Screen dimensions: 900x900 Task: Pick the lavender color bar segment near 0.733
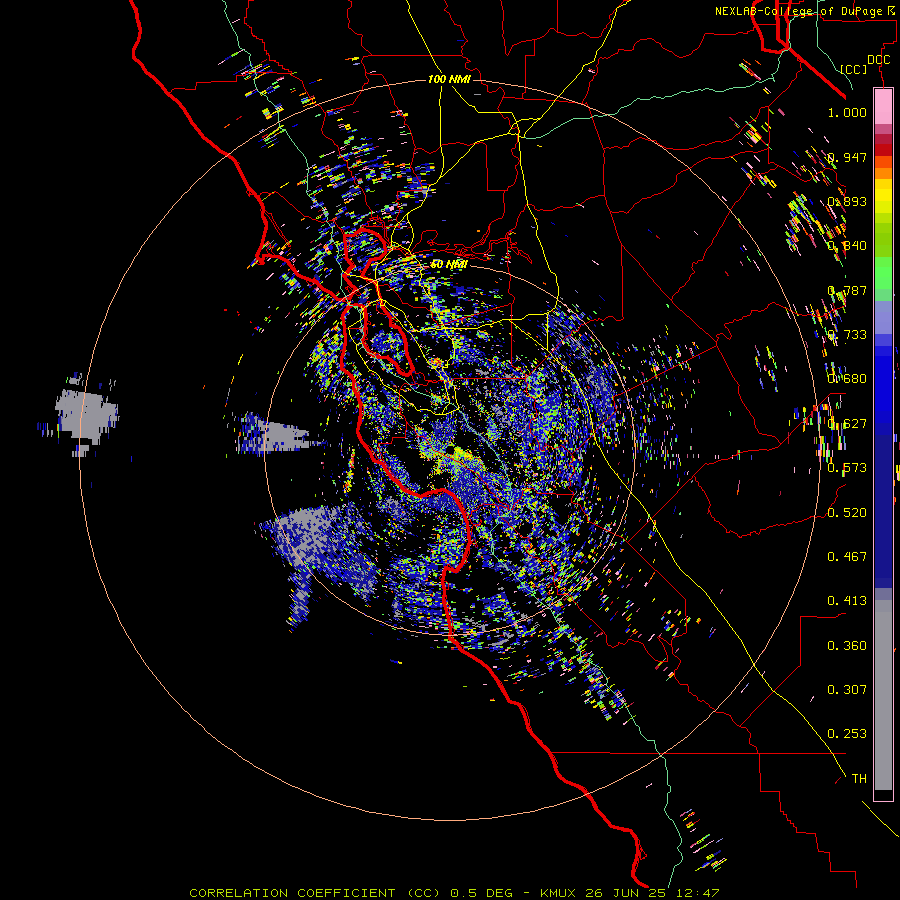[x=883, y=317]
